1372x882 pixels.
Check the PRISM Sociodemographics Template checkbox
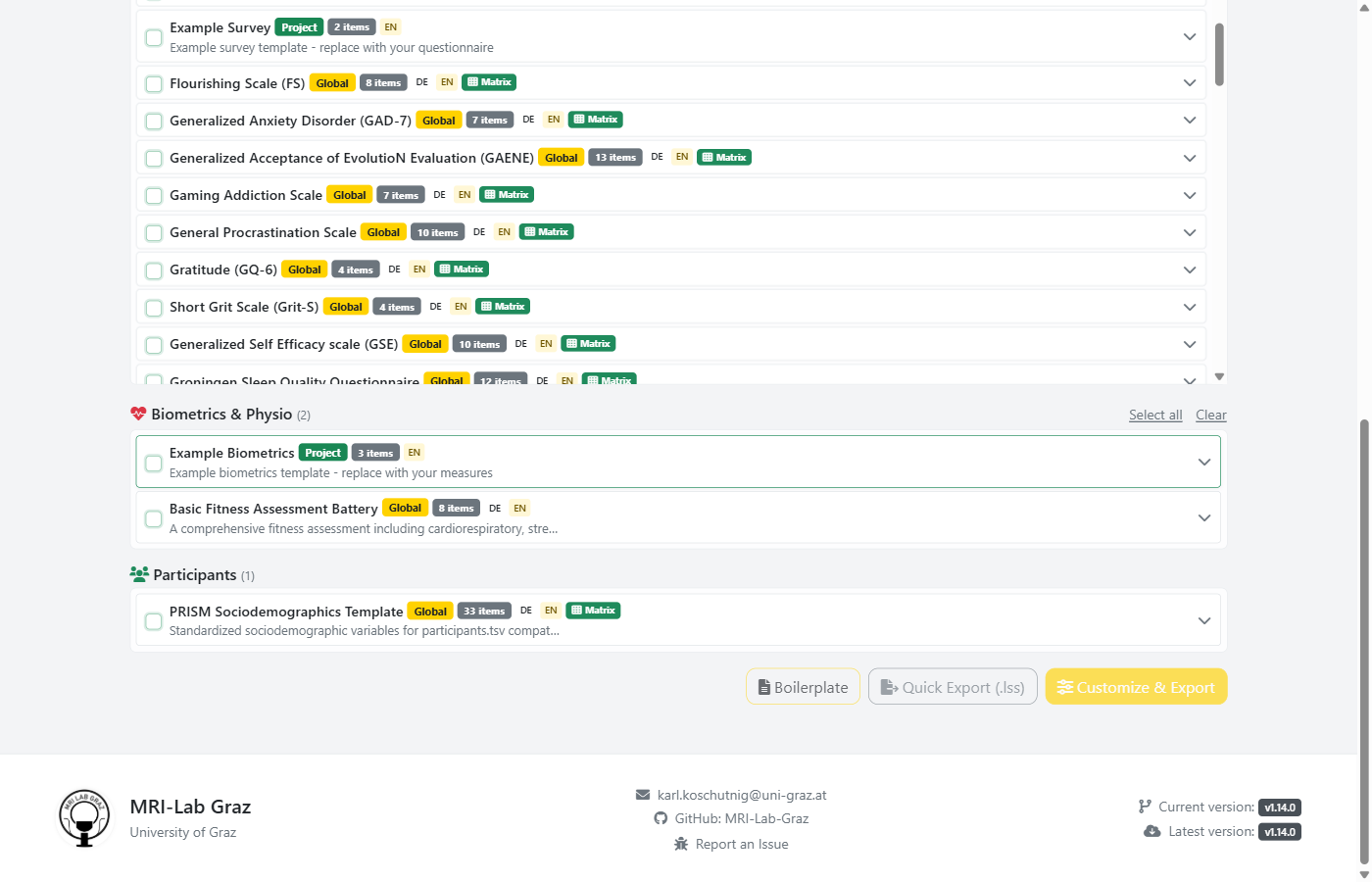click(154, 621)
